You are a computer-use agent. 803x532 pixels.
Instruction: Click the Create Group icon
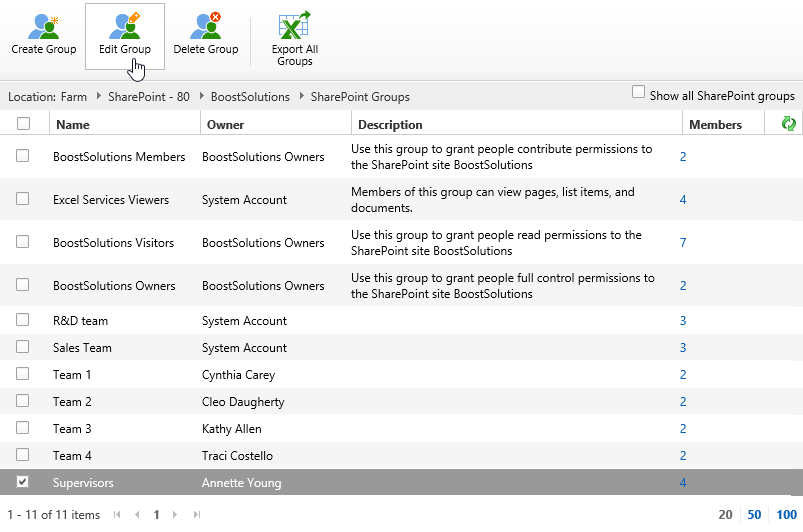[x=43, y=28]
